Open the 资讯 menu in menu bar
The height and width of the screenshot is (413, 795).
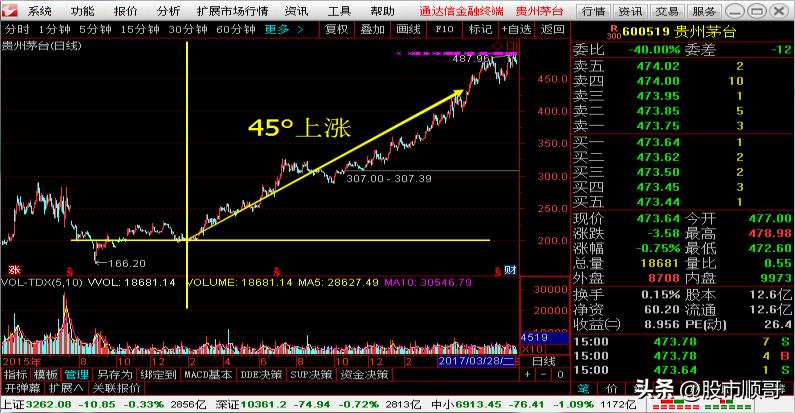tap(296, 11)
